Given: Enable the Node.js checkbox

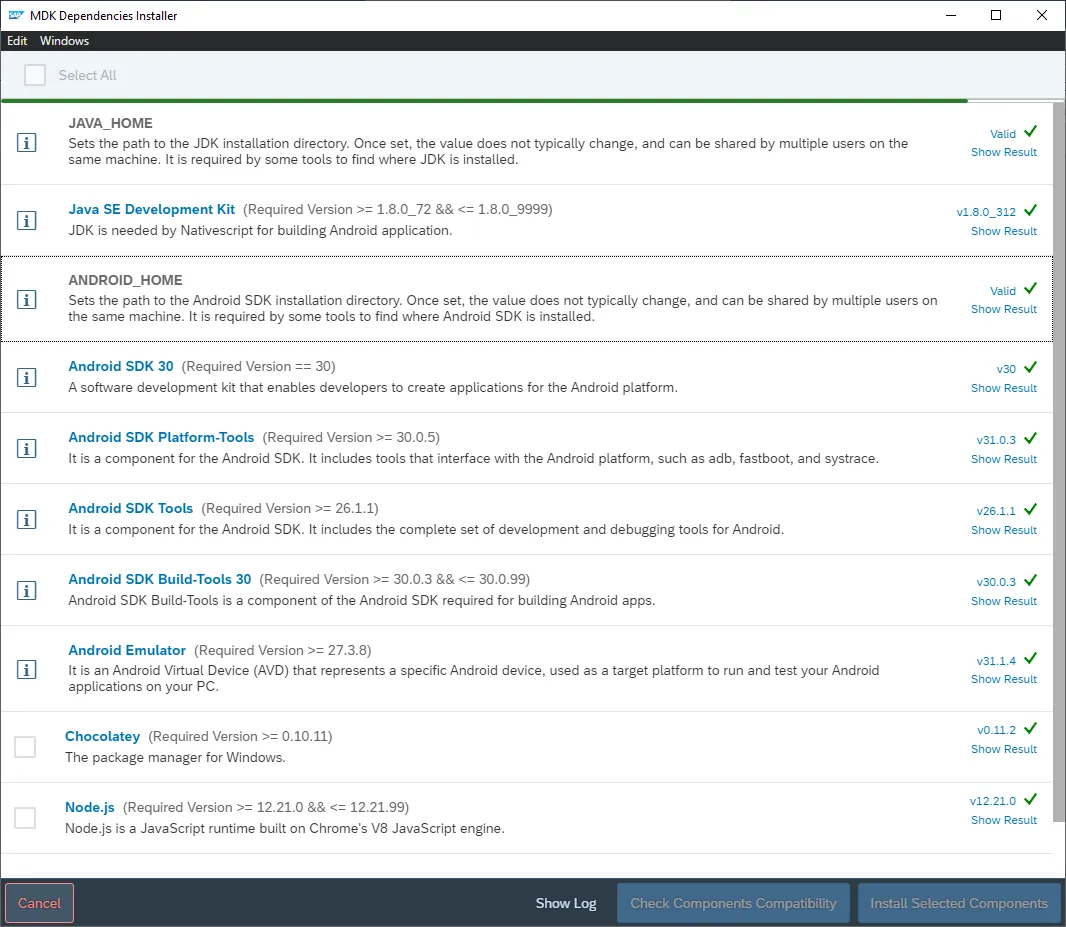Looking at the screenshot, I should point(25,818).
